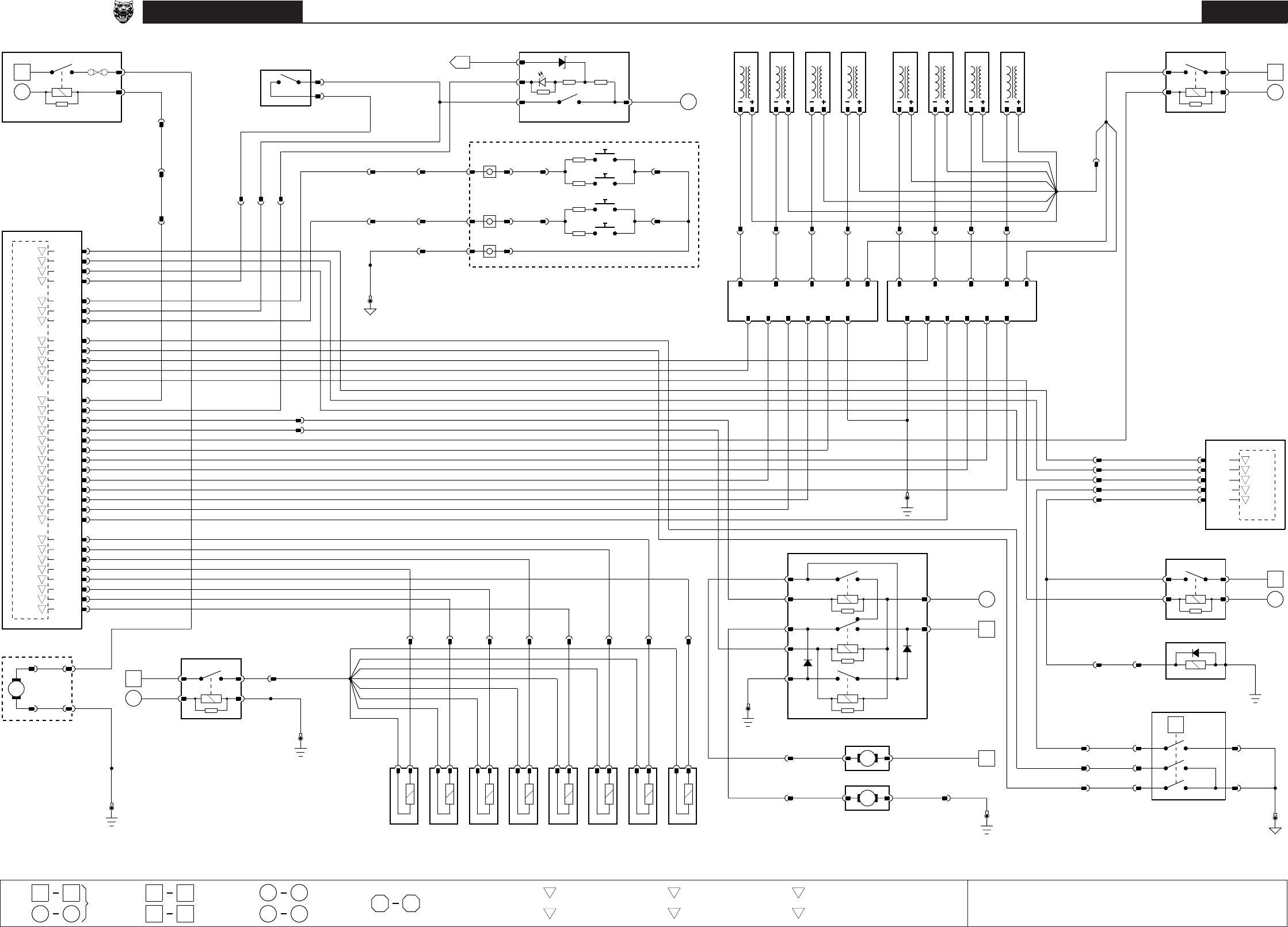The height and width of the screenshot is (927, 1288).
Task: Select the leftmost ignition coil symbol
Action: tap(746, 82)
